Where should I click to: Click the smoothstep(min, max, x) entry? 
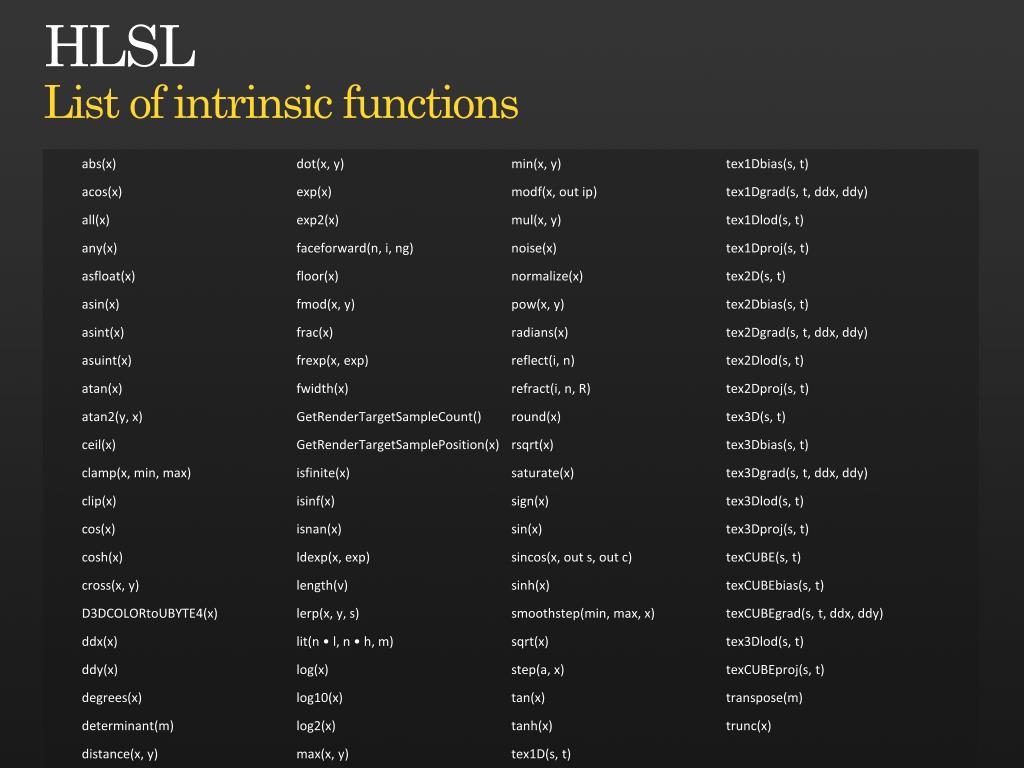(582, 614)
